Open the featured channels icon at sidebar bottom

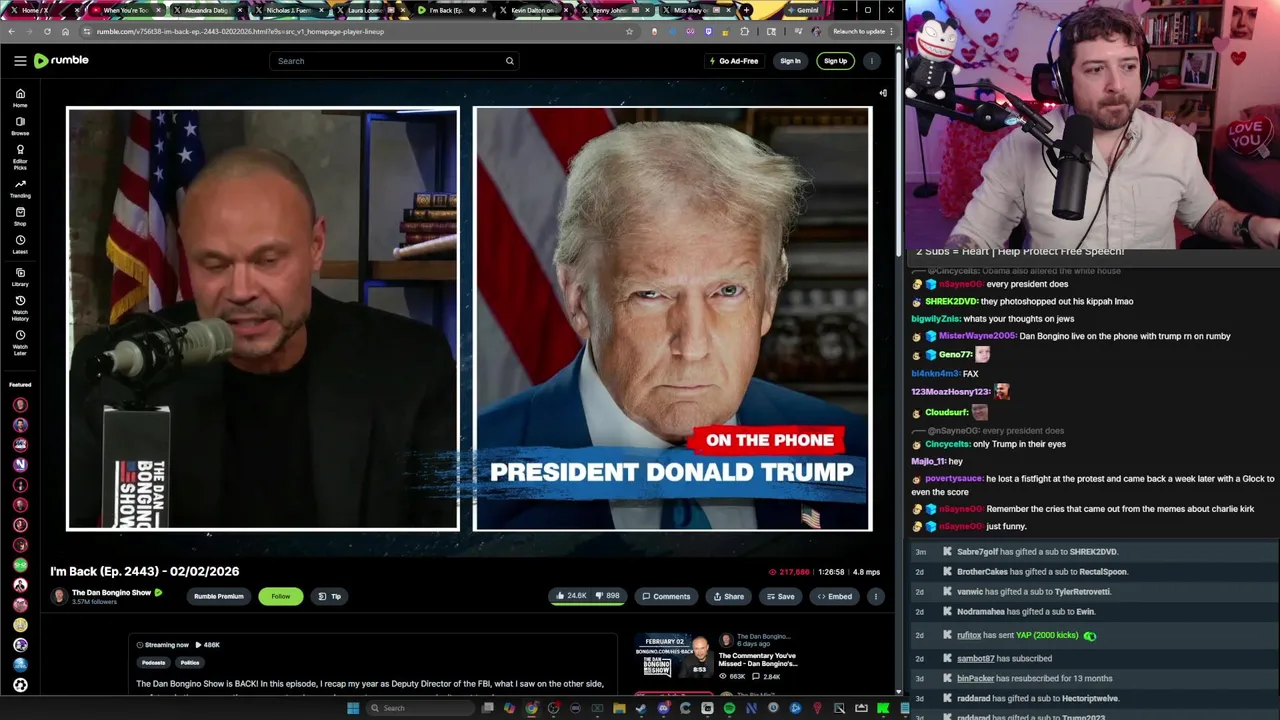pos(20,685)
